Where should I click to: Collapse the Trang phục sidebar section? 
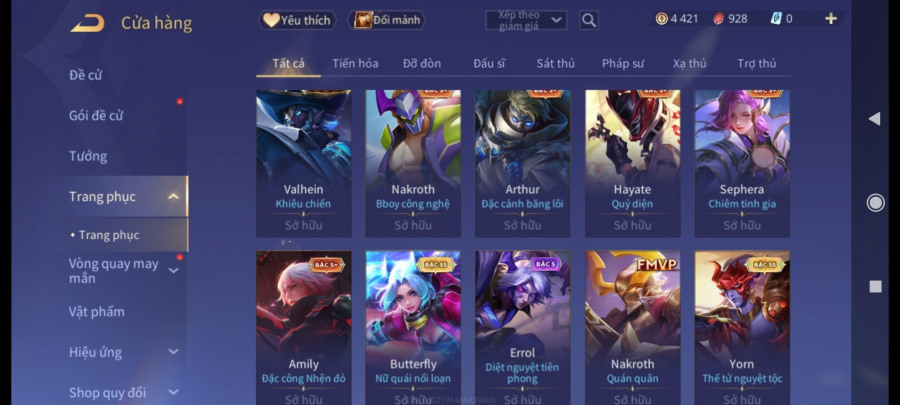click(173, 197)
